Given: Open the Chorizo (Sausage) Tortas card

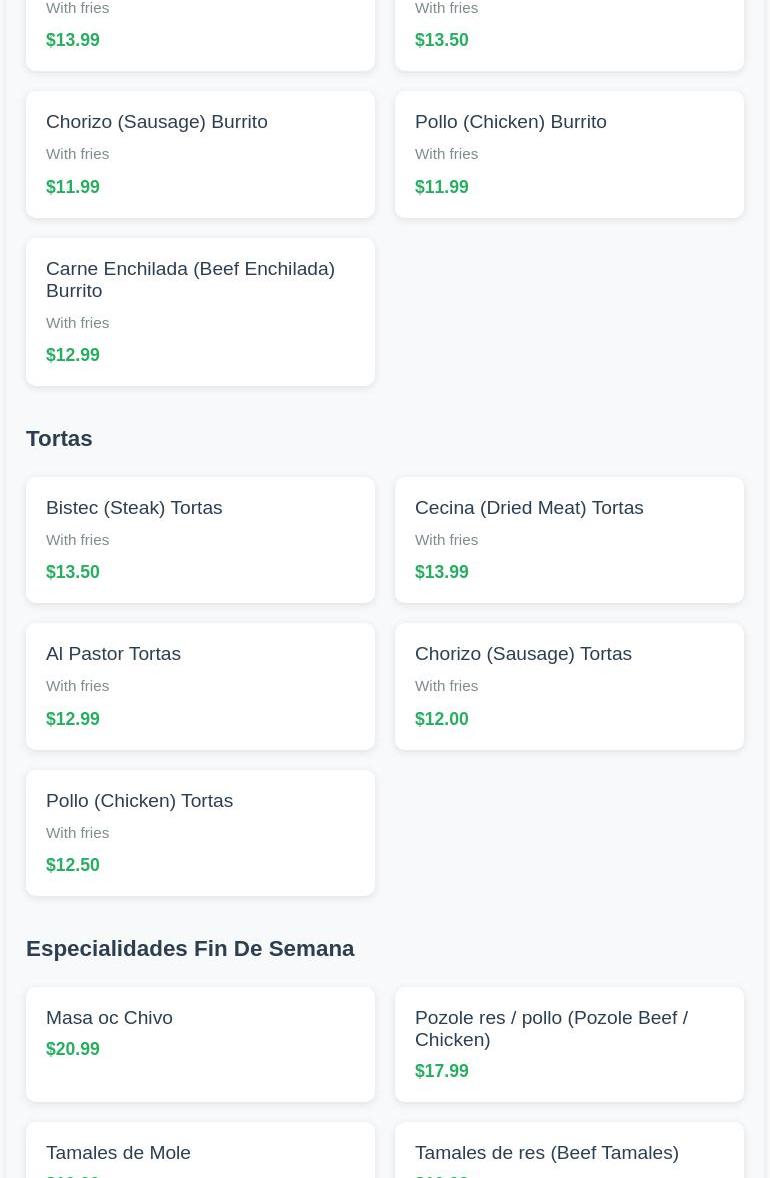Looking at the screenshot, I should [569, 686].
